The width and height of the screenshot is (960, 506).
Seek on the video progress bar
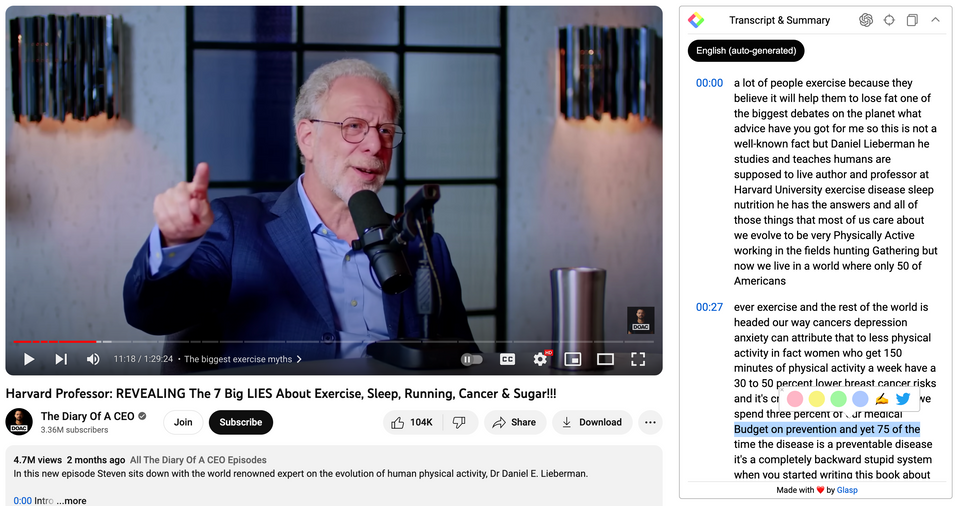(334, 341)
